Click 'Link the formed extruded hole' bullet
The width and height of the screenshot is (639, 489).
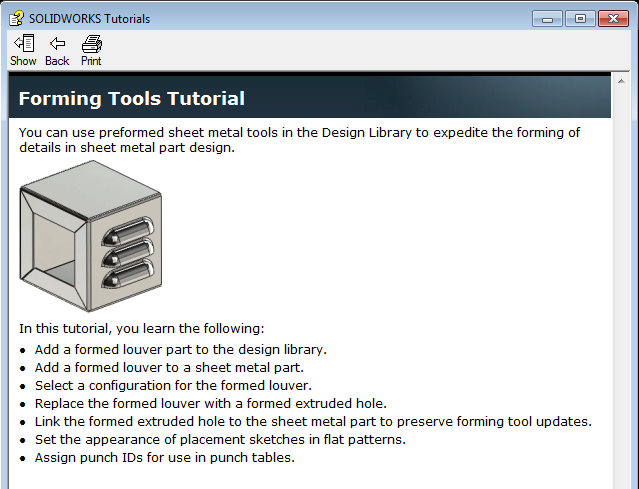313,421
